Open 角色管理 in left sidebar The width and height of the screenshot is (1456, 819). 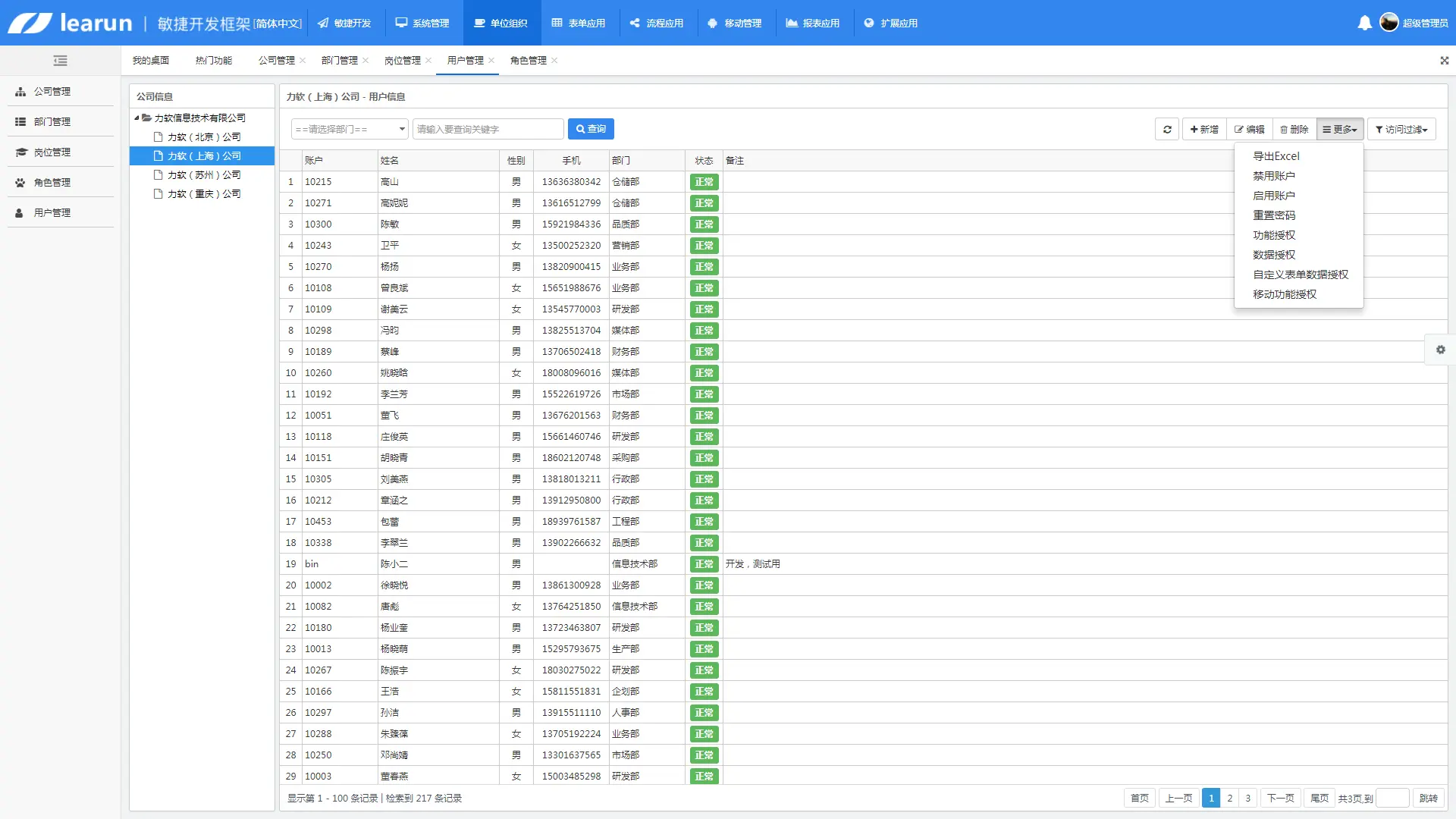[52, 183]
